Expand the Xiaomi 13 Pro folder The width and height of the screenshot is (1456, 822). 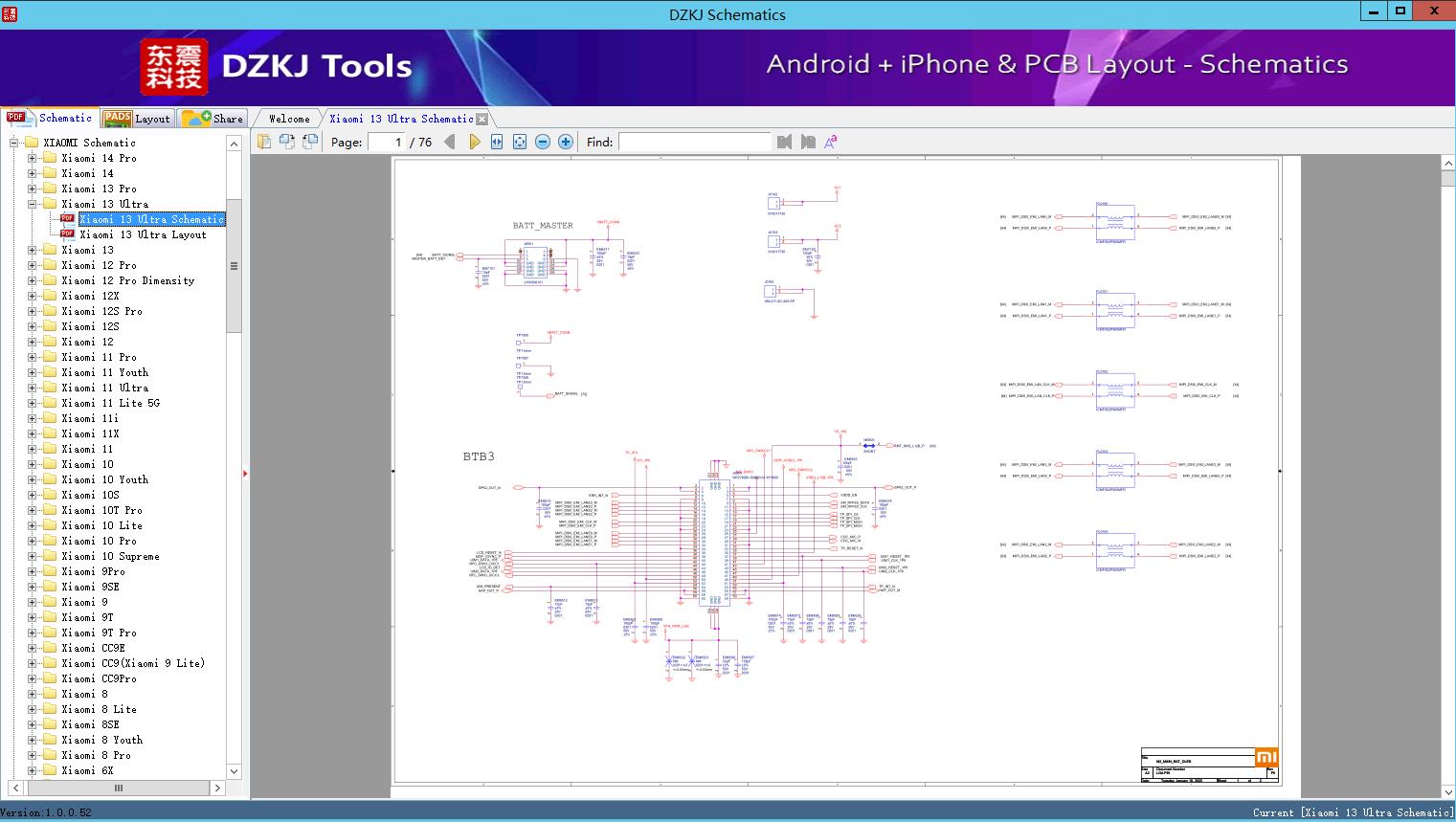point(33,189)
